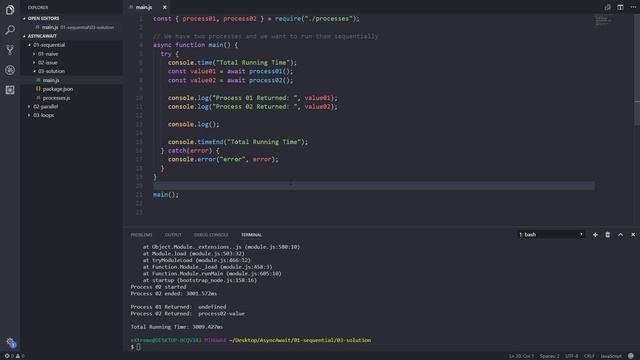Open the Manage gear at bottom left
640x360 pixels.
pyautogui.click(x=11, y=343)
